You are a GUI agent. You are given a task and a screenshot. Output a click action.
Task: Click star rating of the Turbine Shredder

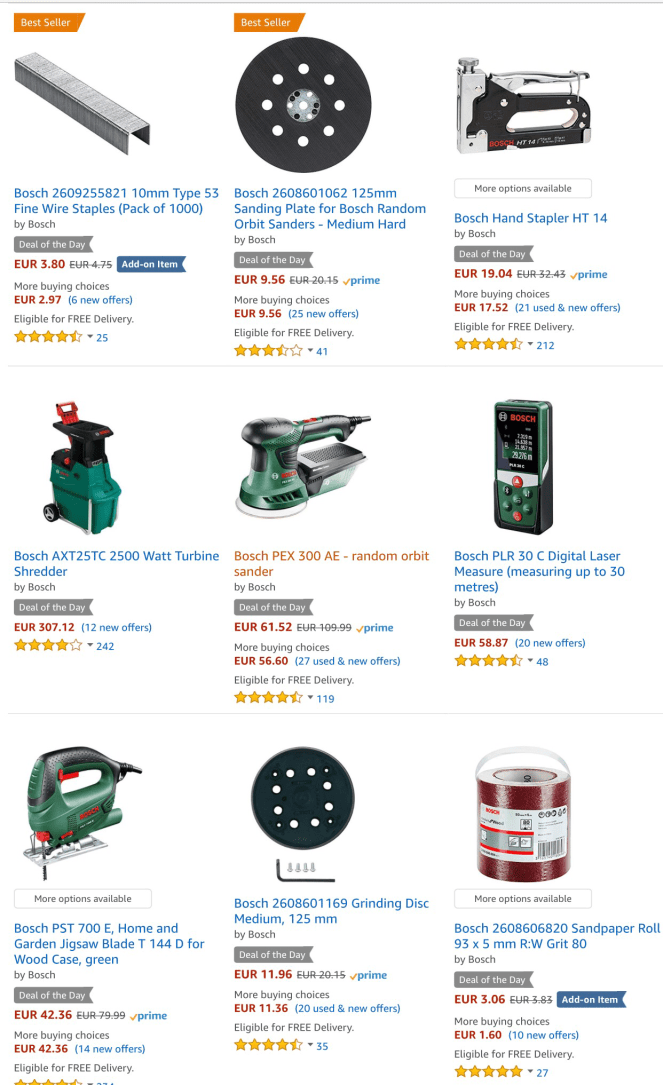tap(48, 646)
